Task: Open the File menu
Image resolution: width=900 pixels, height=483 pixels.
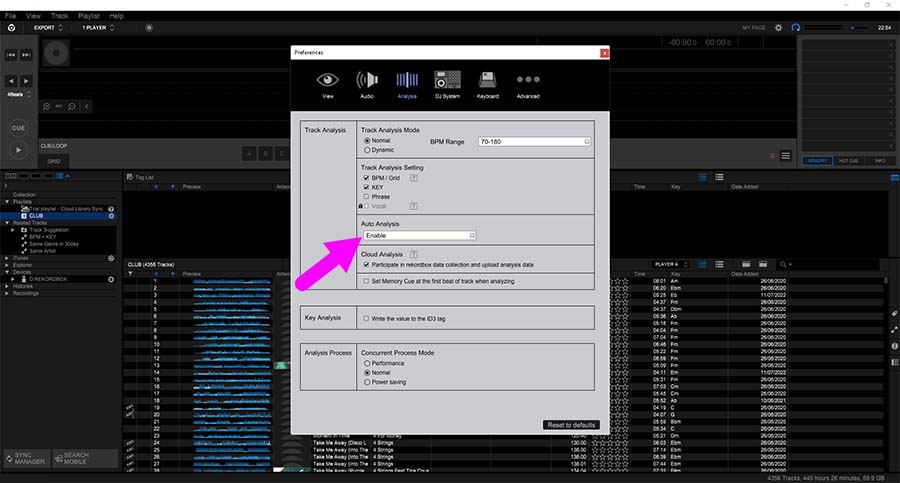Action: [x=10, y=16]
